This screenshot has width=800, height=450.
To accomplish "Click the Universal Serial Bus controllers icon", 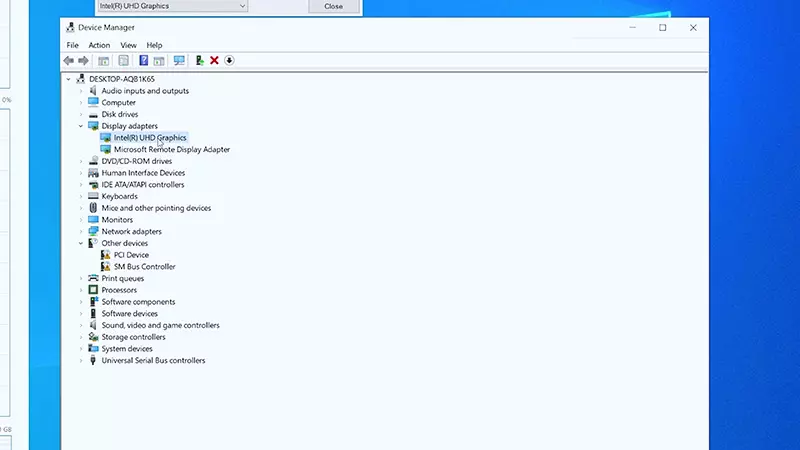I will 93,361.
